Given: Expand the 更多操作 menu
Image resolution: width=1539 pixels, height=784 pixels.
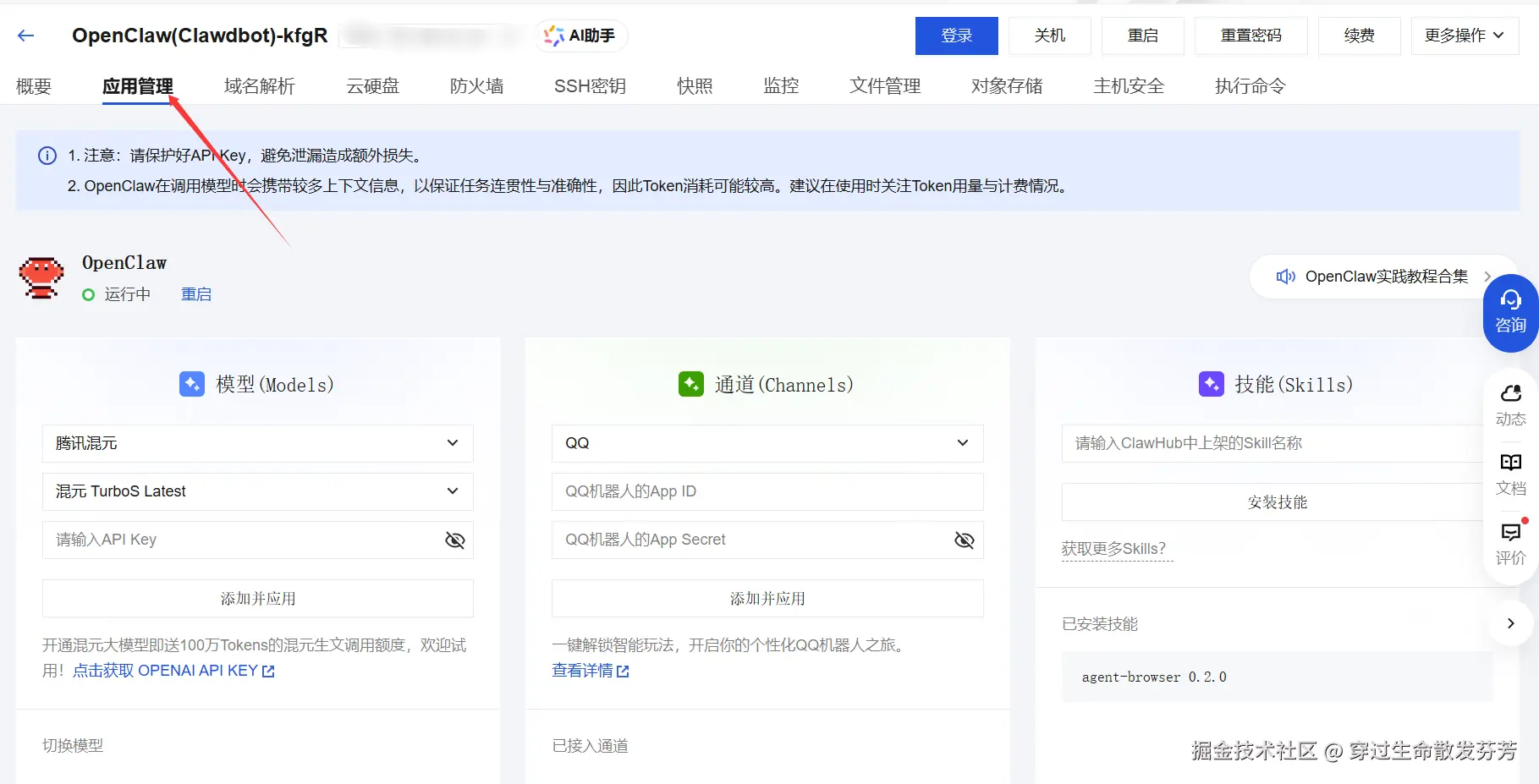Looking at the screenshot, I should coord(1465,36).
